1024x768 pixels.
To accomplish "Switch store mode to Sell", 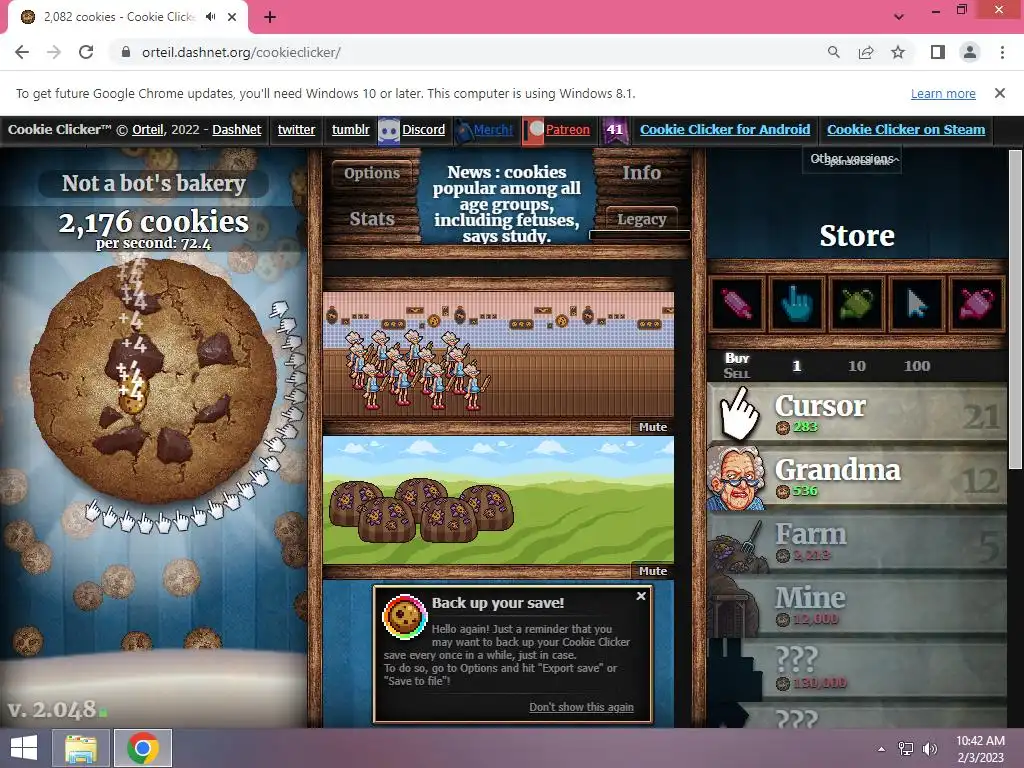I will coord(737,374).
